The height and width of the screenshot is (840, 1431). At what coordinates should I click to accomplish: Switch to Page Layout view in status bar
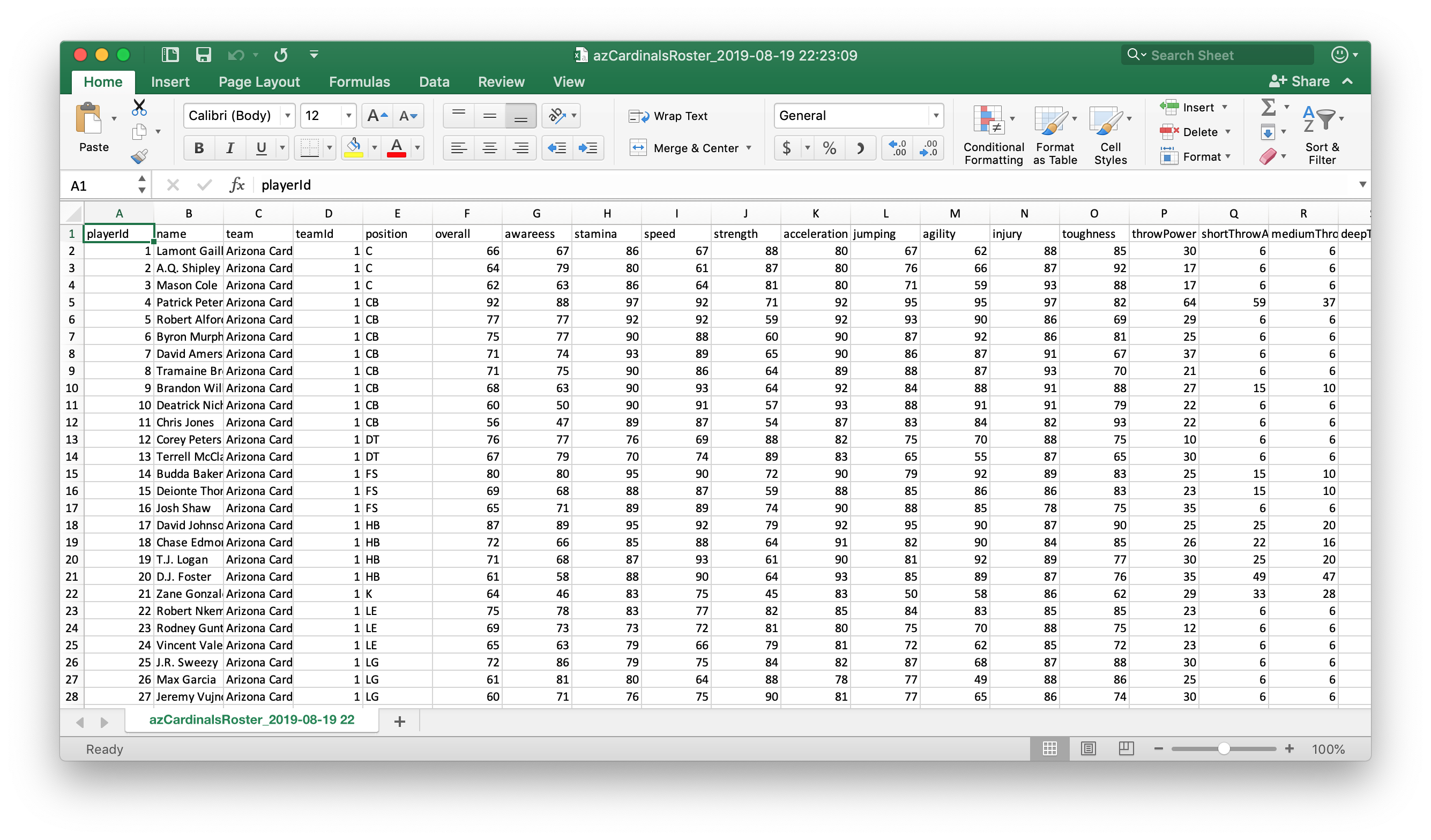1088,748
